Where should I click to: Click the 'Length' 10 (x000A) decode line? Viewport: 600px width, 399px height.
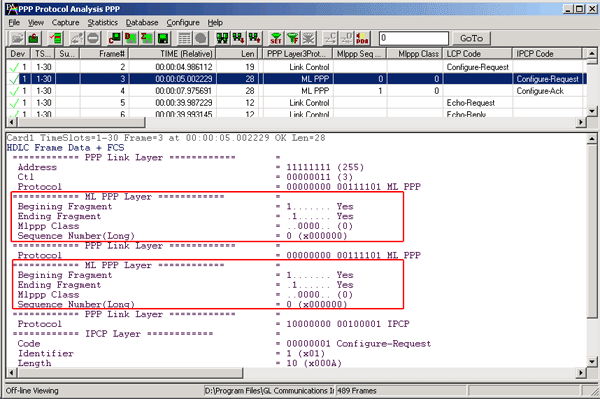pyautogui.click(x=179, y=363)
